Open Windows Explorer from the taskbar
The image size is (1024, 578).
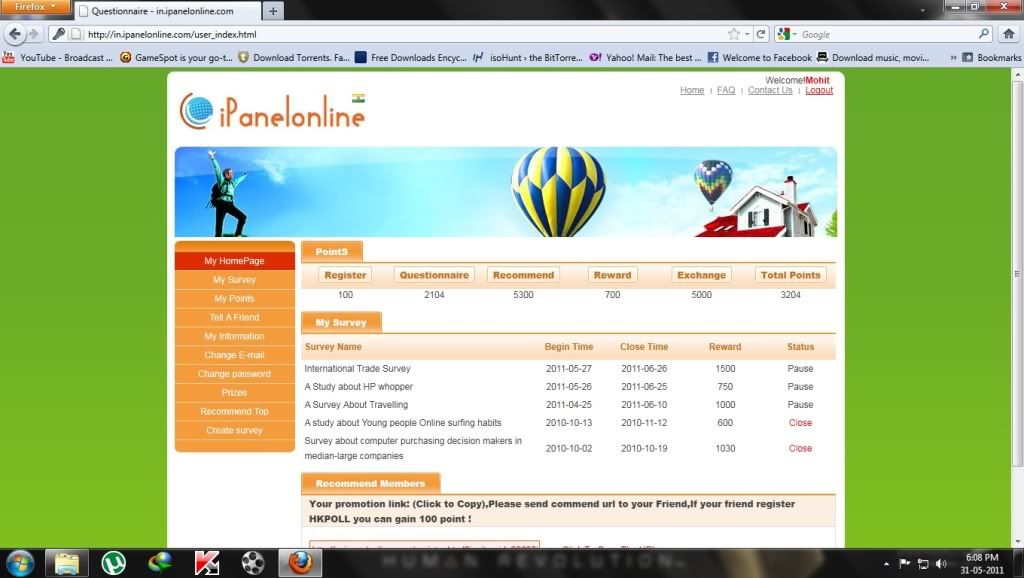(67, 563)
